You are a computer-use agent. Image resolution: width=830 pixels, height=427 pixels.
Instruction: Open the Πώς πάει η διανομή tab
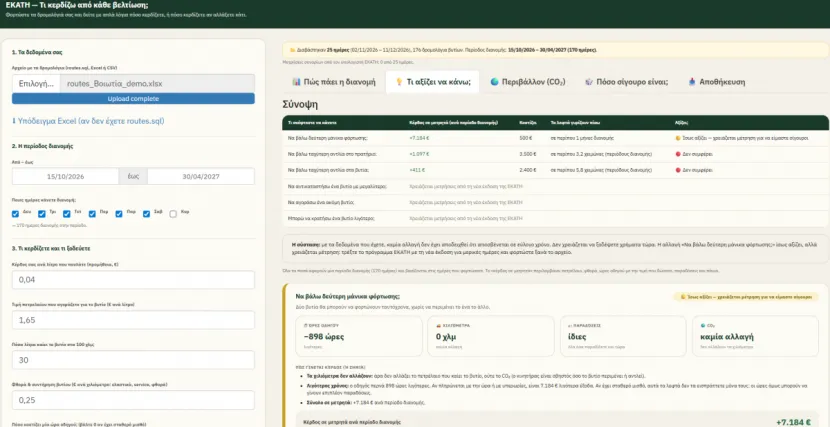point(334,82)
